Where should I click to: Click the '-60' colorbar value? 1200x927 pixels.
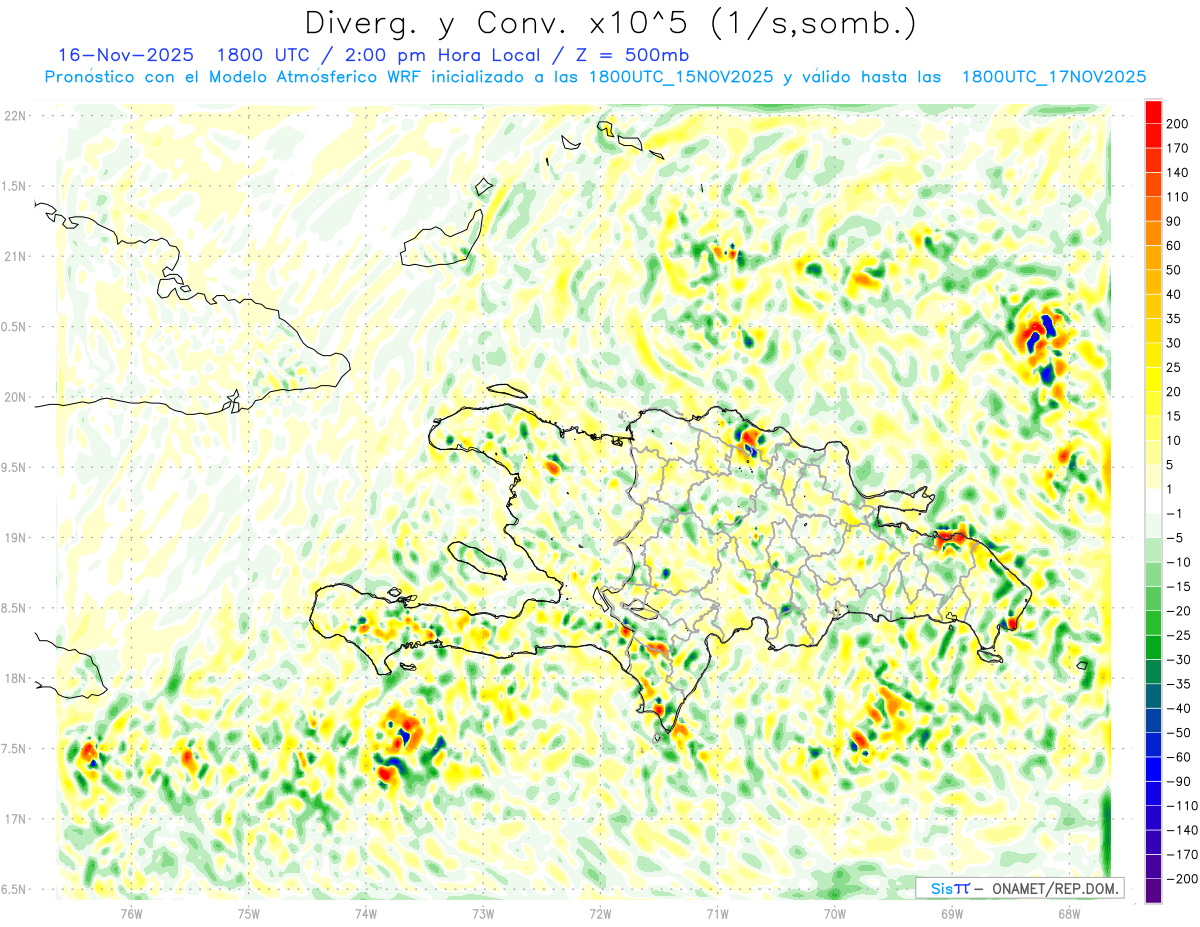click(1179, 757)
